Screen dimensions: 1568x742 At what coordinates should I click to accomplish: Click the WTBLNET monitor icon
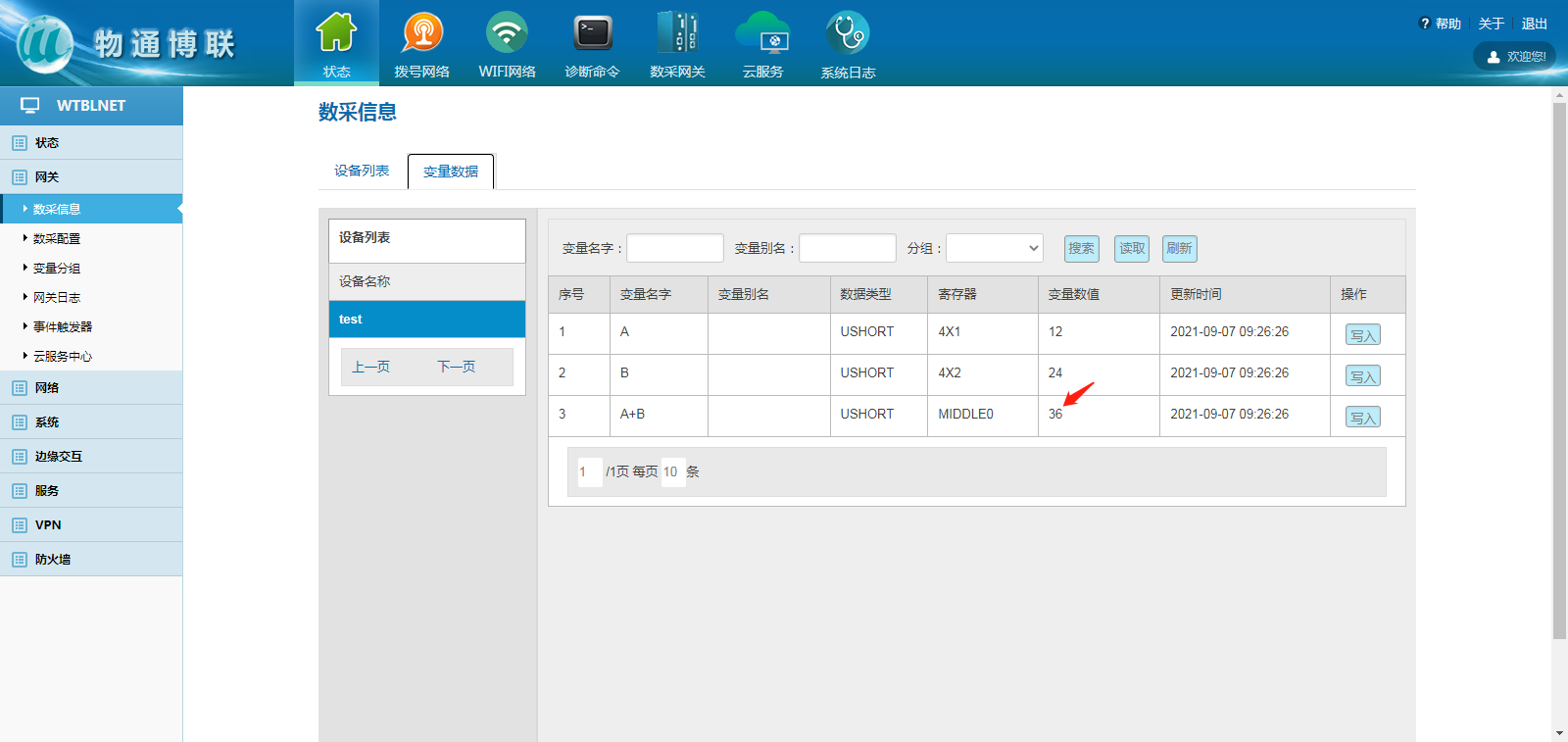(x=30, y=105)
